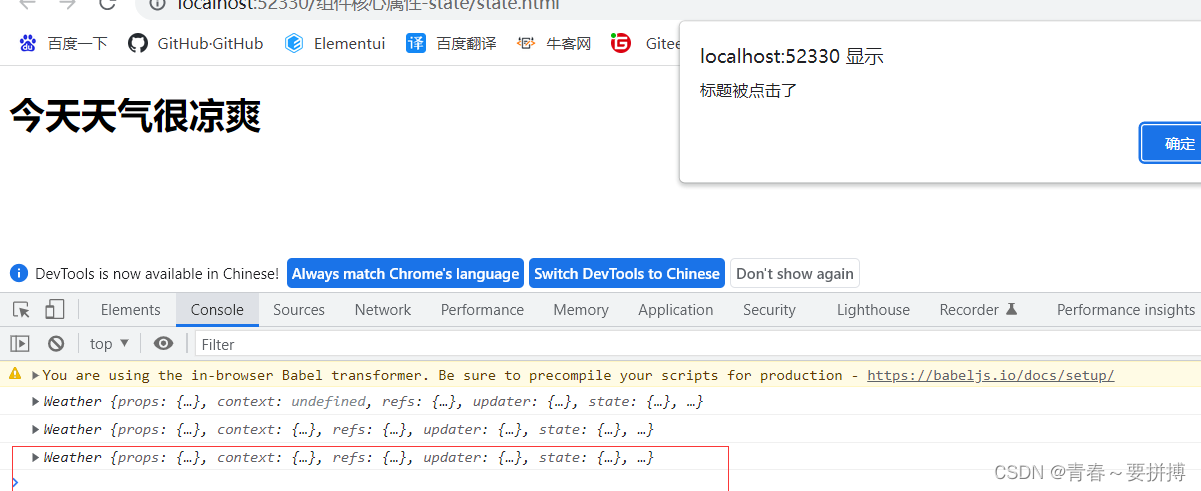Viewport: 1201px width, 491px height.
Task: Create a live expression with the eye icon
Action: click(163, 344)
